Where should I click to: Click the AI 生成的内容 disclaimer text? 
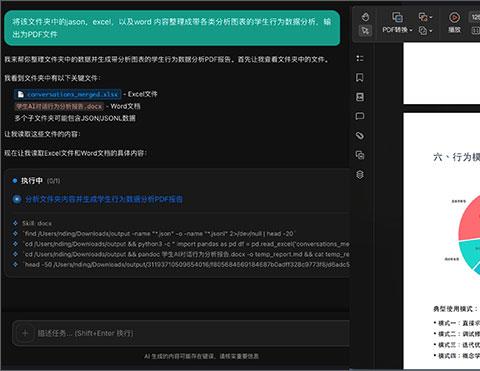pyautogui.click(x=201, y=356)
